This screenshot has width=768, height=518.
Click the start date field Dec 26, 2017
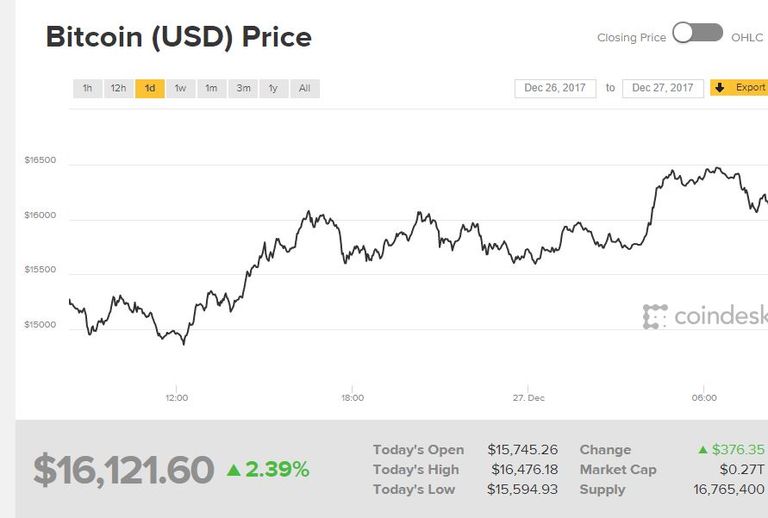(556, 88)
